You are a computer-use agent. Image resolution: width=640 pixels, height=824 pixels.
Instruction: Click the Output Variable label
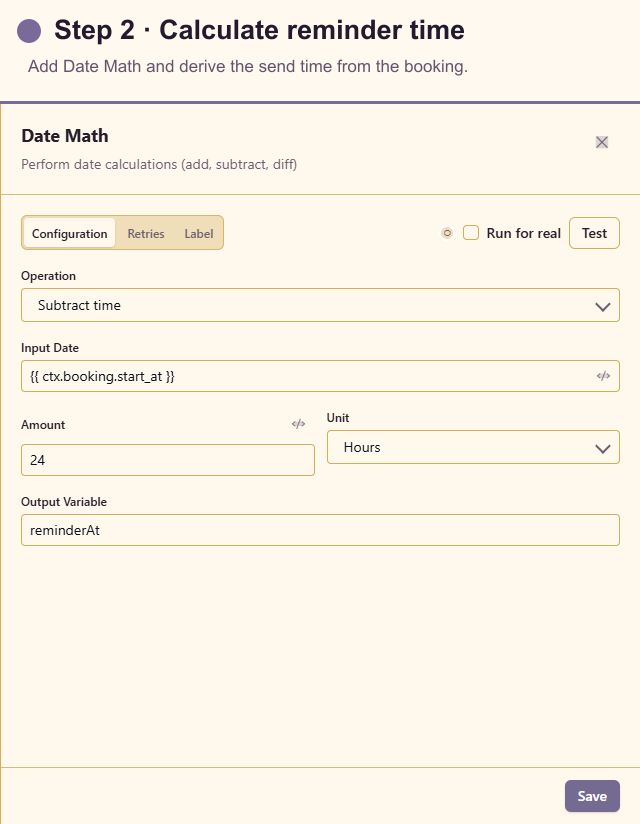(x=64, y=502)
